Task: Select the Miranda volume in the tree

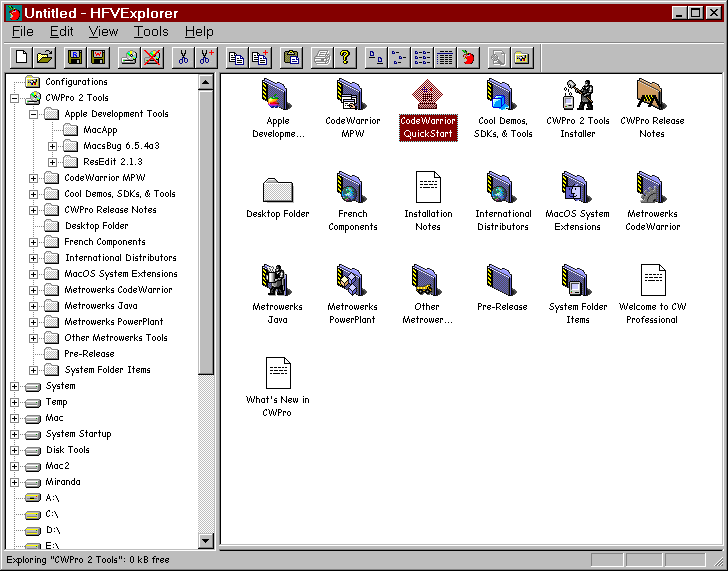Action: (x=62, y=482)
